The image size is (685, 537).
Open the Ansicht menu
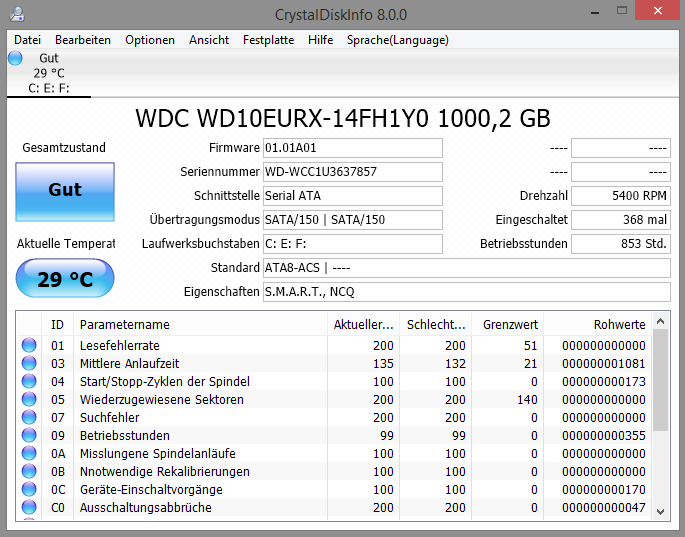coord(209,40)
